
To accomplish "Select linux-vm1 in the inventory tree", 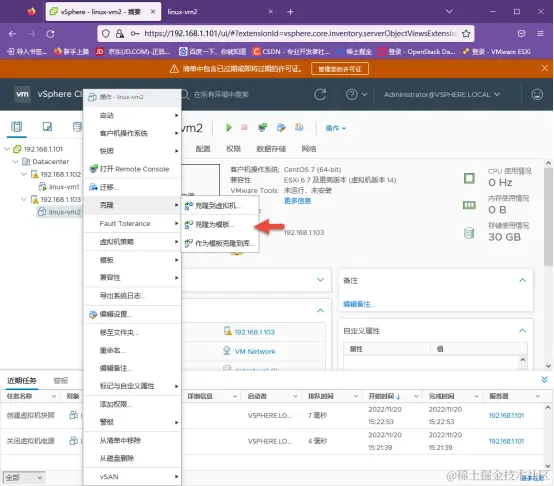I will (64, 186).
